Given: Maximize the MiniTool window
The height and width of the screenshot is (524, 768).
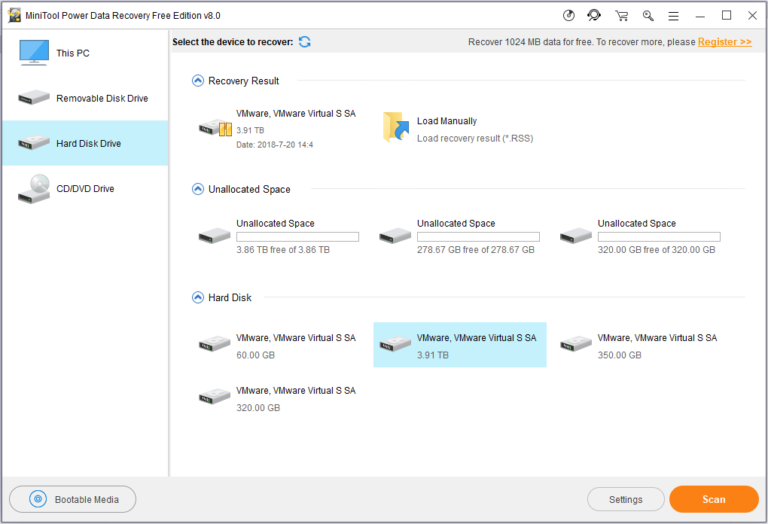Looking at the screenshot, I should (726, 16).
